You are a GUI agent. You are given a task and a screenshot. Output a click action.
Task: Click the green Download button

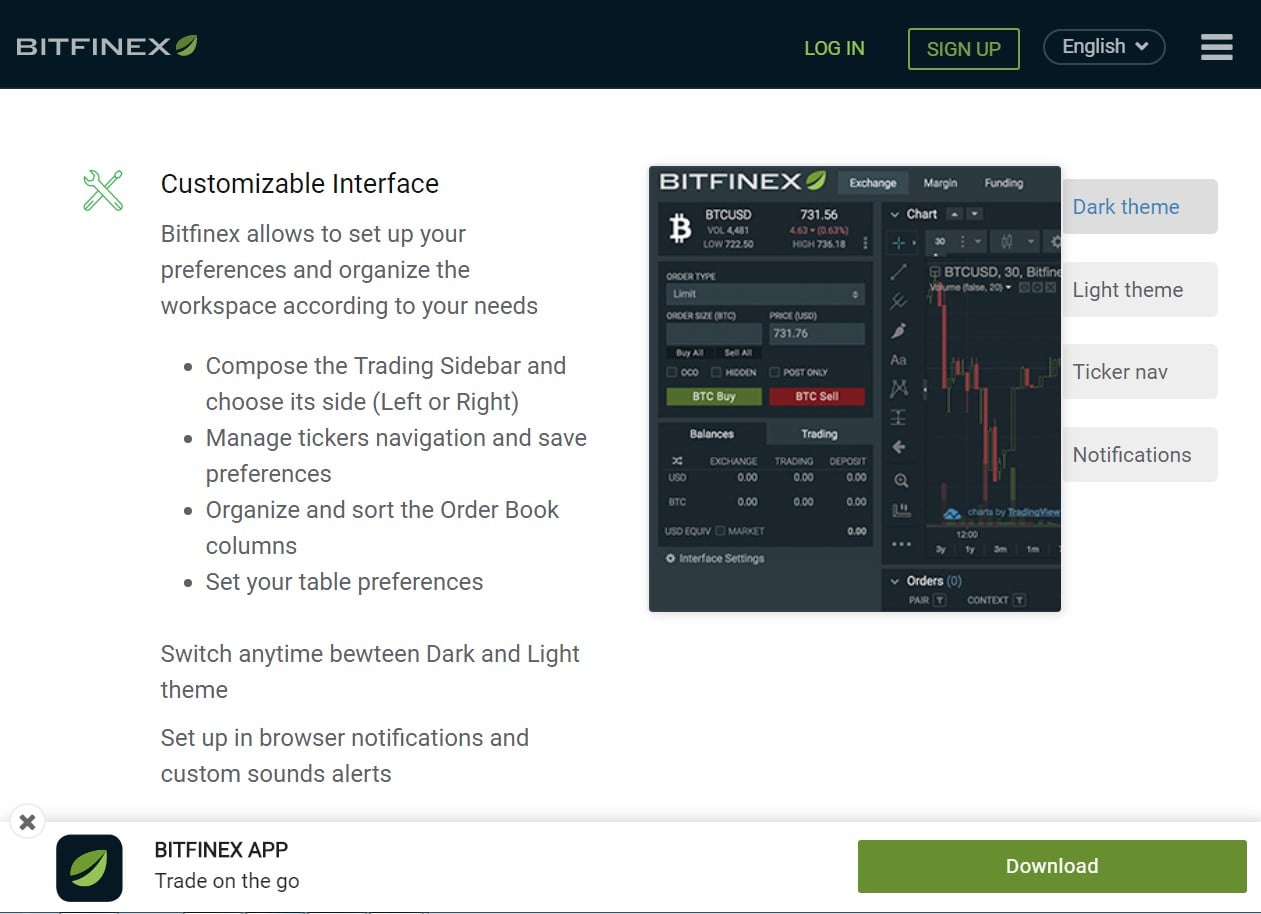tap(1052, 866)
